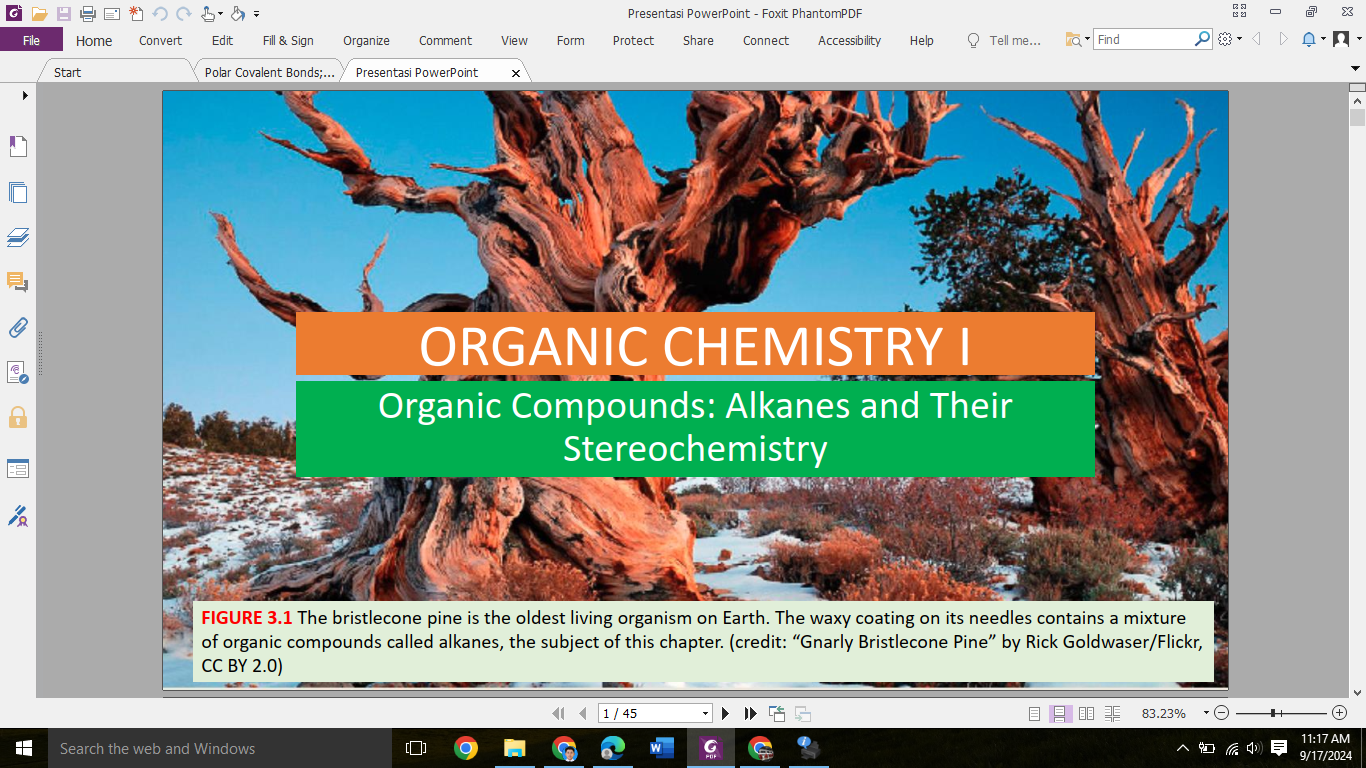Open the Comment ribbon tab
Image resolution: width=1366 pixels, height=768 pixels.
point(445,40)
